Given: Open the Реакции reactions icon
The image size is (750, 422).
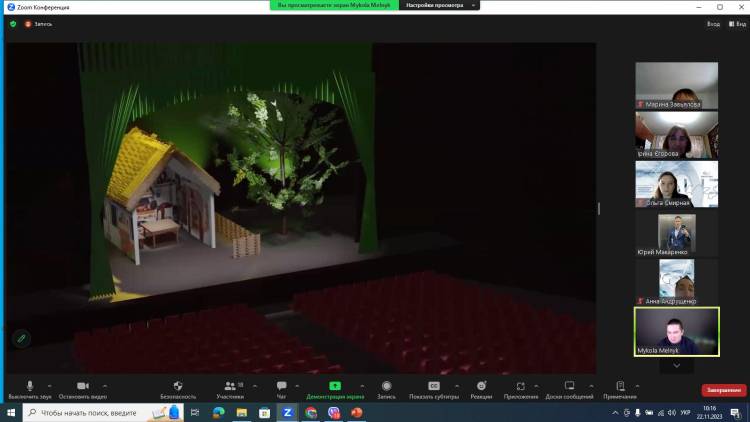Looking at the screenshot, I should coord(481,386).
